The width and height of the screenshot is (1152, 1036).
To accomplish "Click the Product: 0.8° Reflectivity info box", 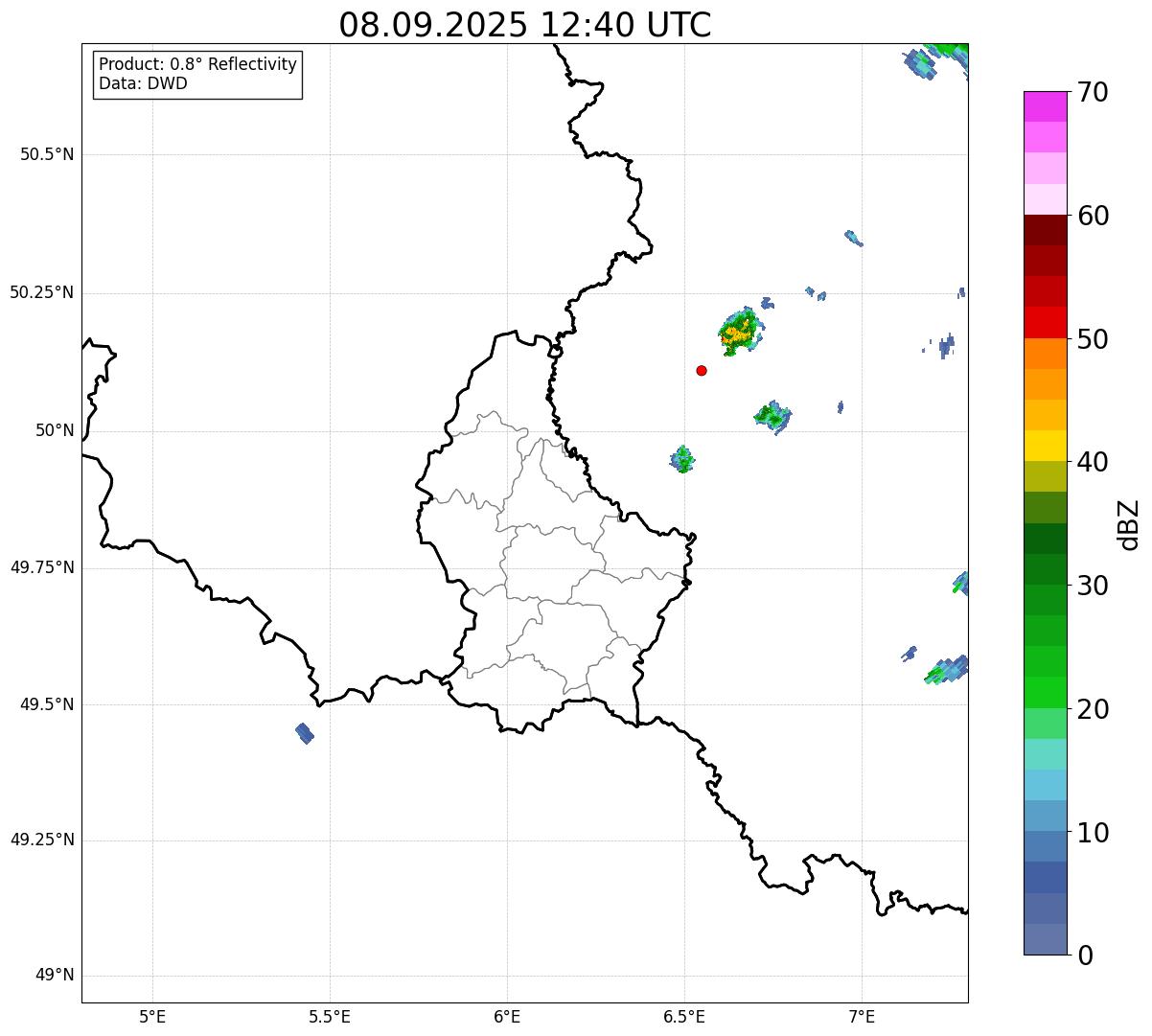I will (x=197, y=75).
